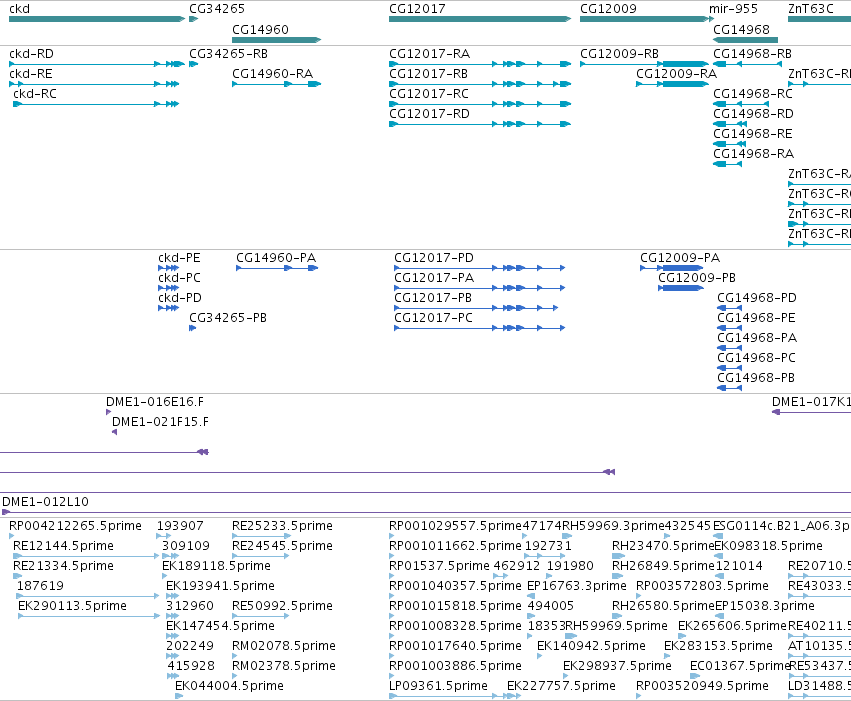Select the CG12017-PB protein label
The width and height of the screenshot is (851, 701).
tap(433, 298)
